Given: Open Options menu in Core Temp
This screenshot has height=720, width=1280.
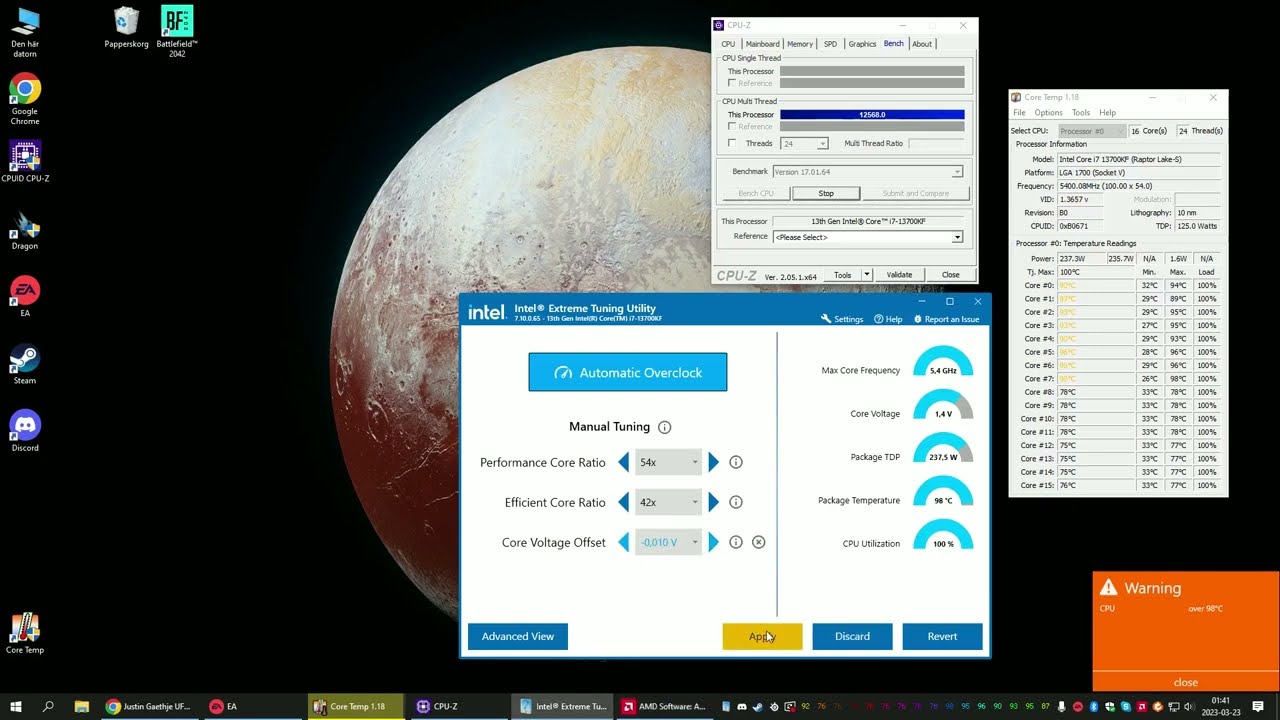Looking at the screenshot, I should [1048, 113].
